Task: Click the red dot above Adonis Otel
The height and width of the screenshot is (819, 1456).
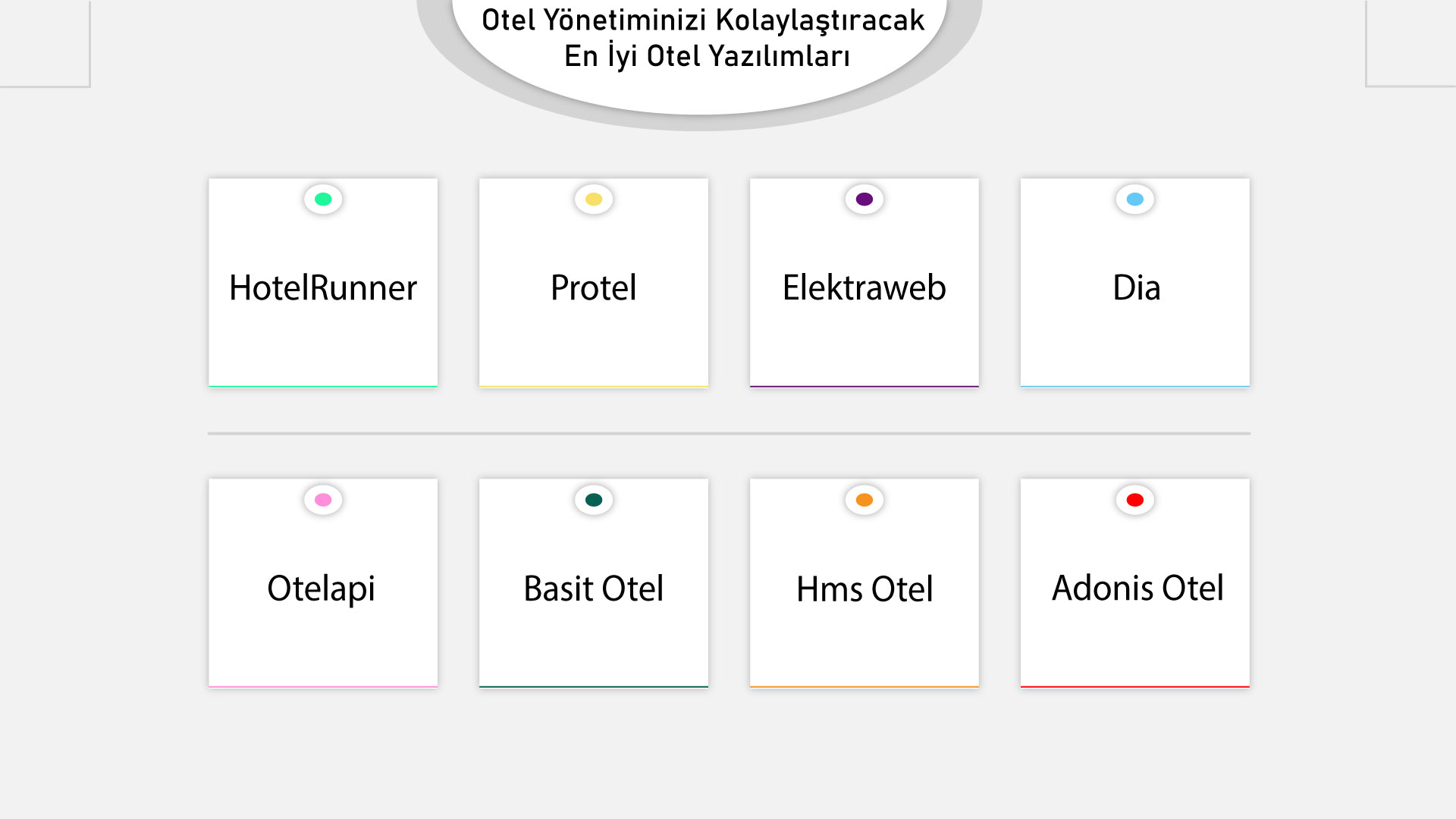Action: click(x=1135, y=500)
